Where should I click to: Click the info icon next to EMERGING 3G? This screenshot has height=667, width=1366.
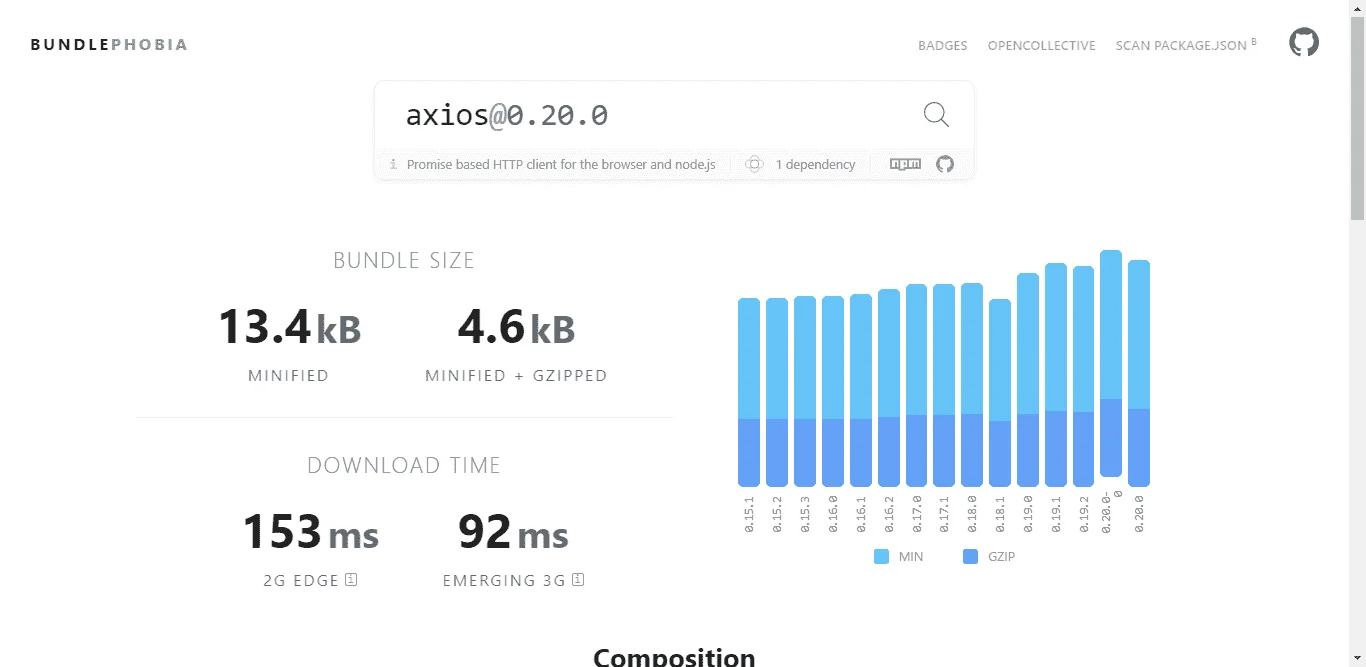pos(578,579)
